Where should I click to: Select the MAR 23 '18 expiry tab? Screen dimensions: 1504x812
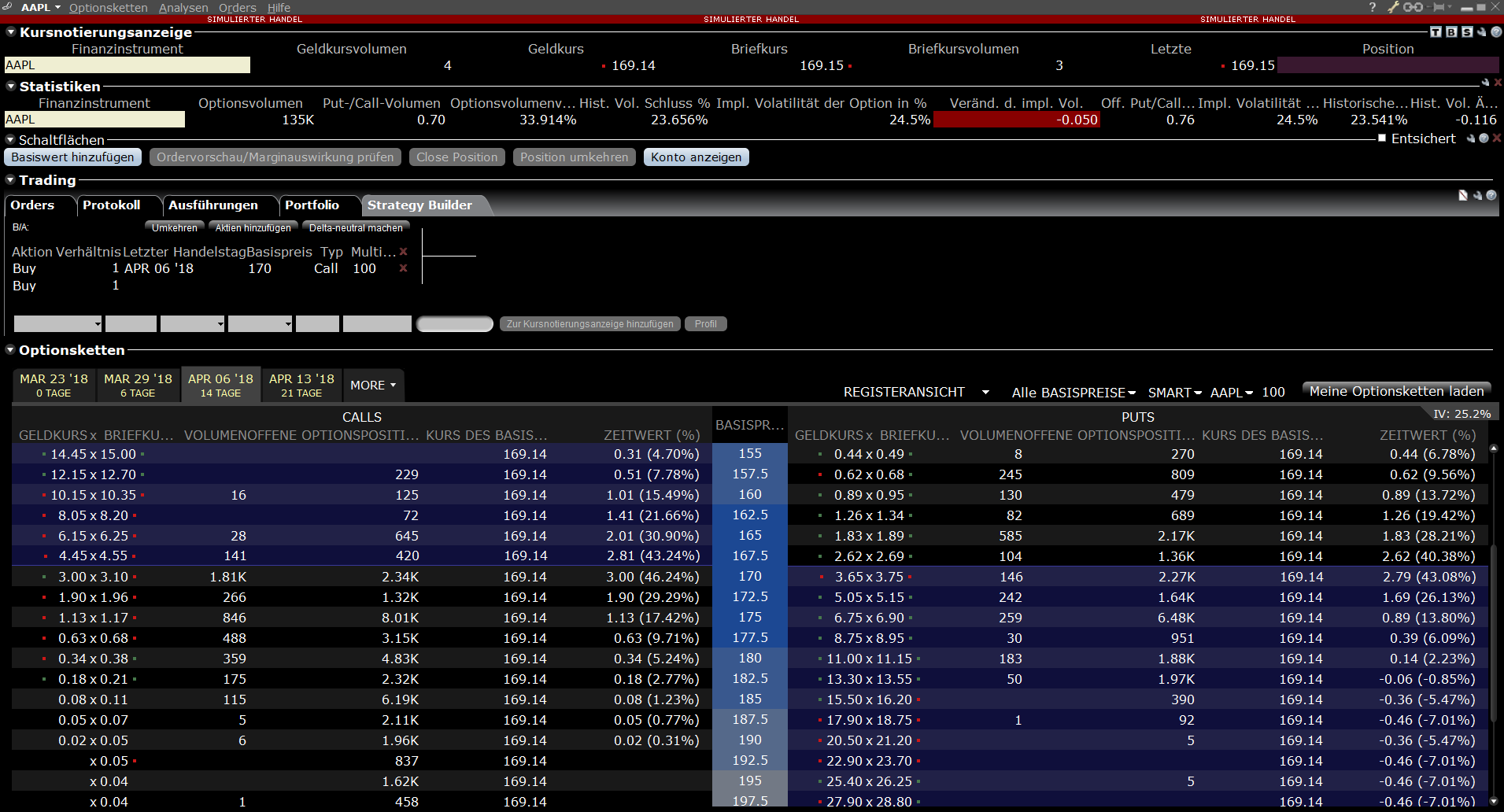click(54, 385)
